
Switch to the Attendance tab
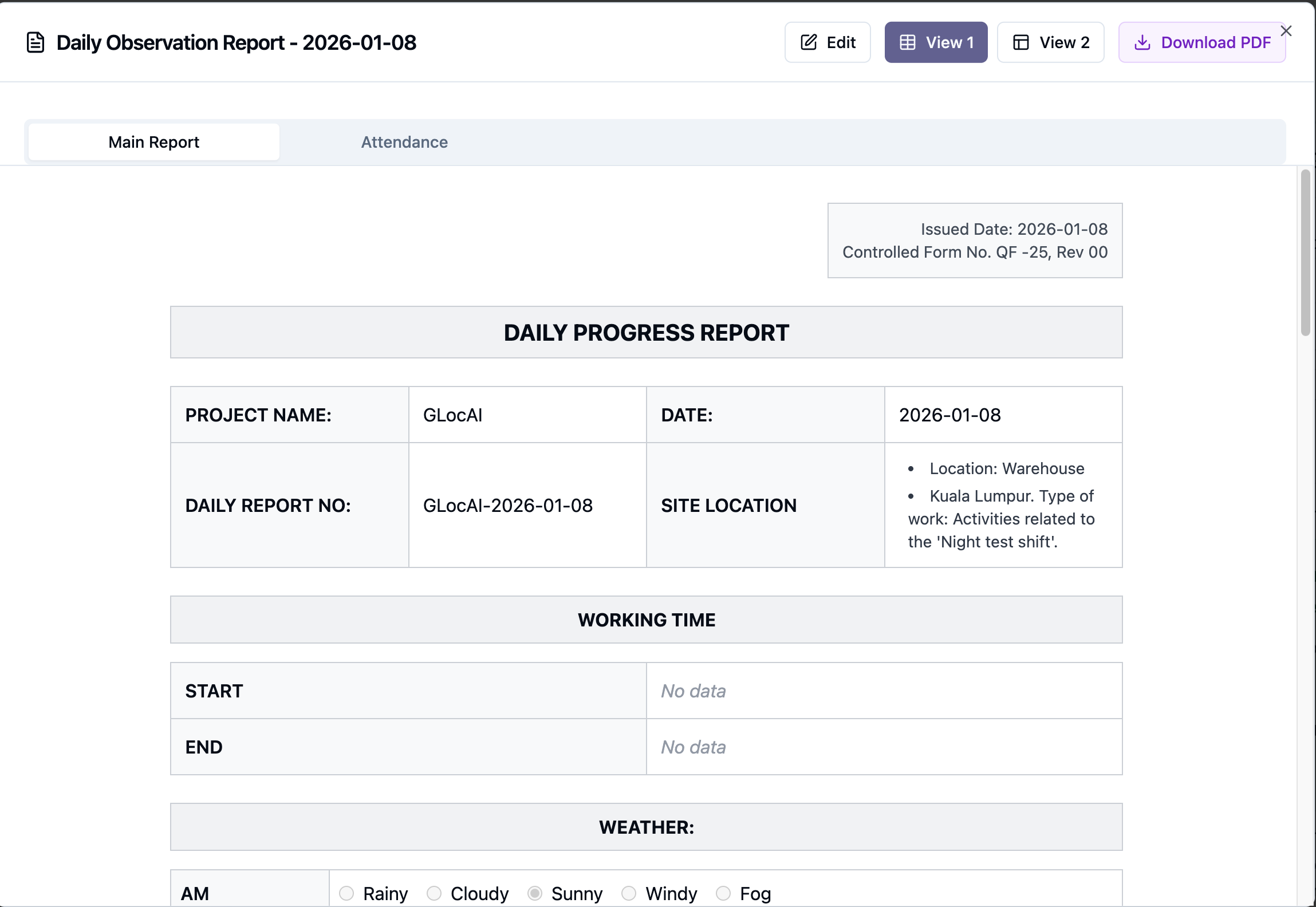click(x=404, y=142)
